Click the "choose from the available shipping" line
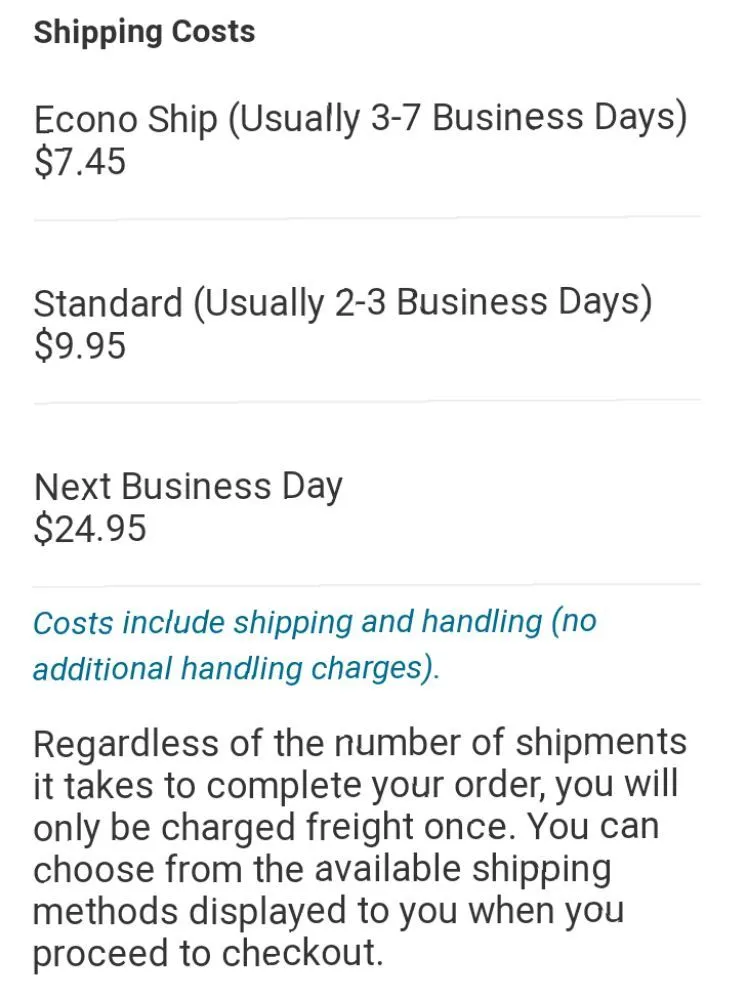737x1000 pixels. coord(321,868)
